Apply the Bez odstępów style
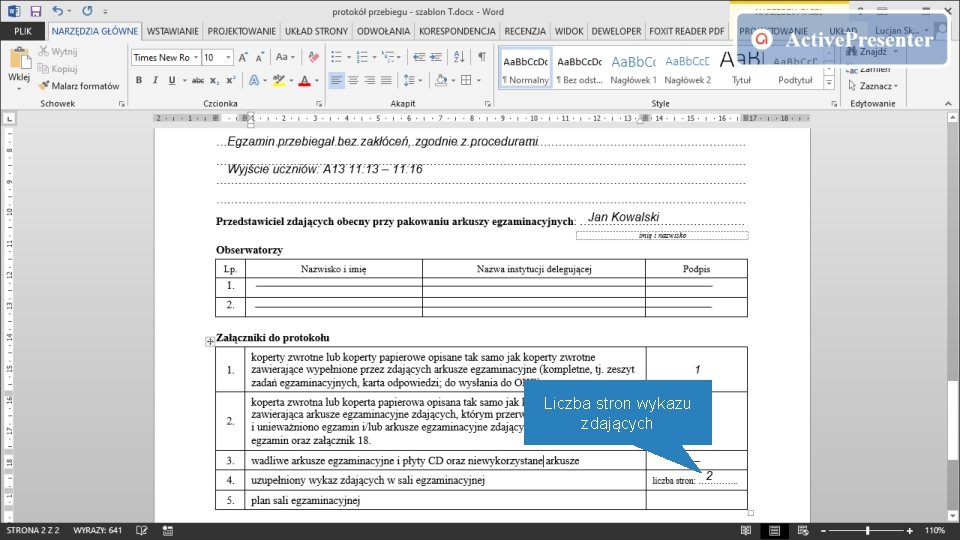 tap(579, 67)
